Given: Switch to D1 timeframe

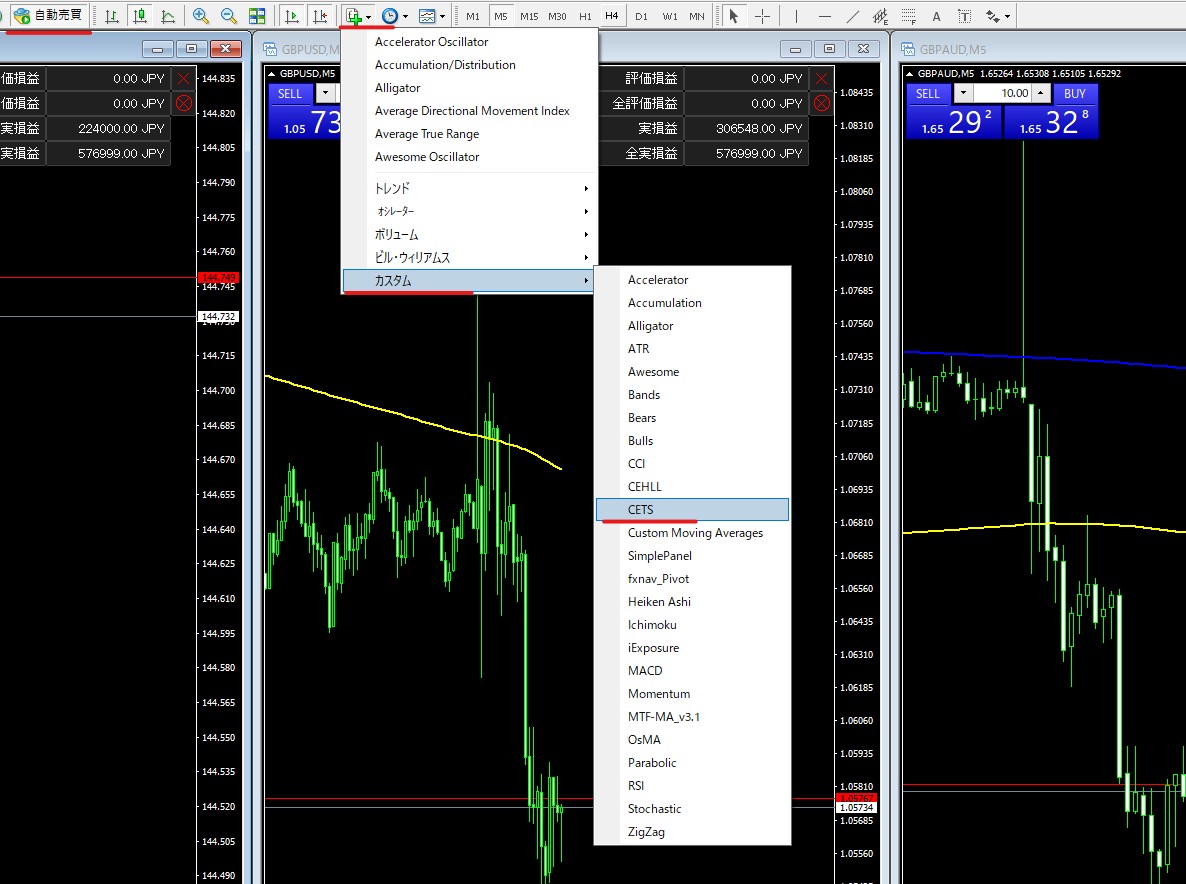Looking at the screenshot, I should pos(641,16).
